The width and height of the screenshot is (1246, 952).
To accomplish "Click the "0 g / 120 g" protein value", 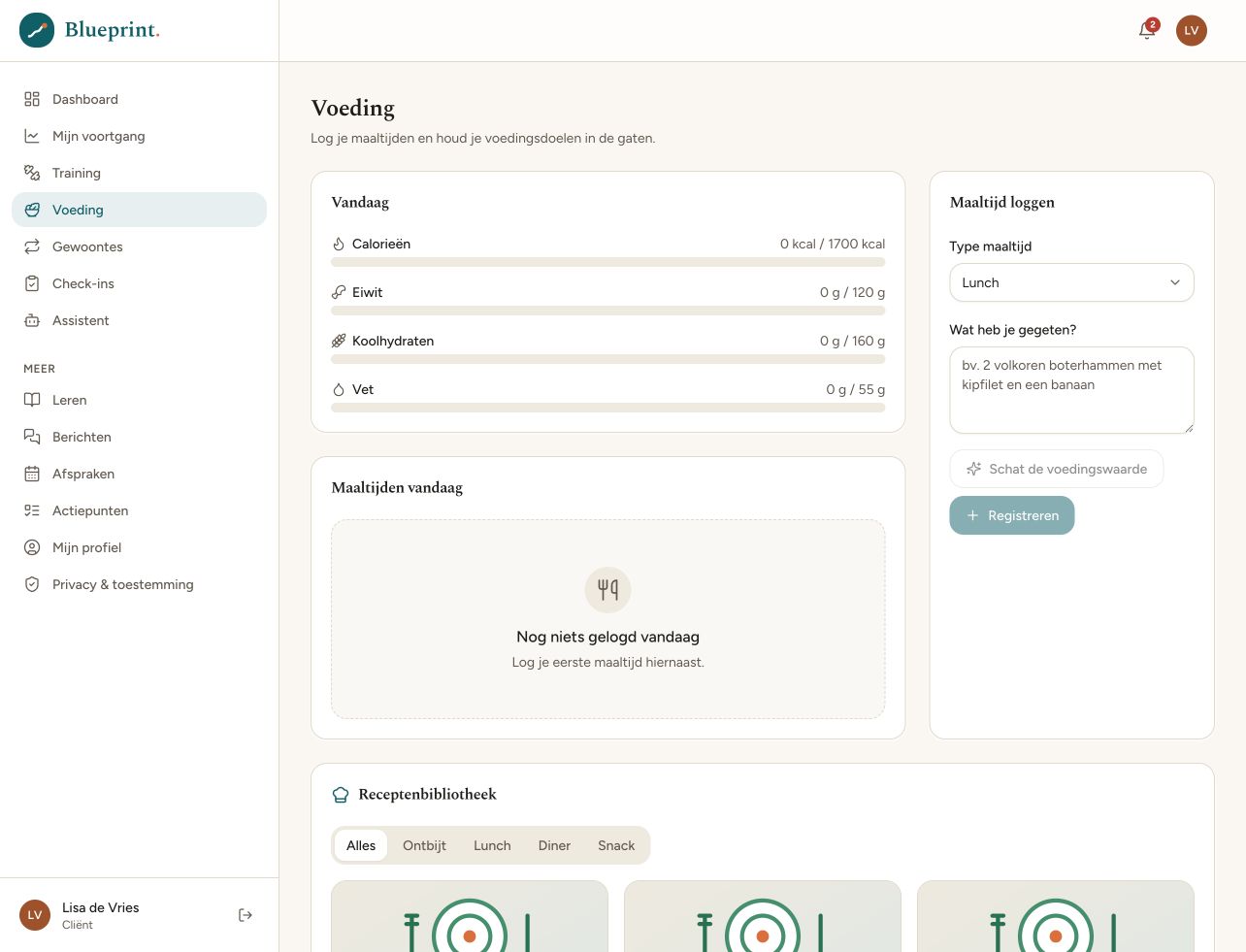I will pyautogui.click(x=852, y=292).
